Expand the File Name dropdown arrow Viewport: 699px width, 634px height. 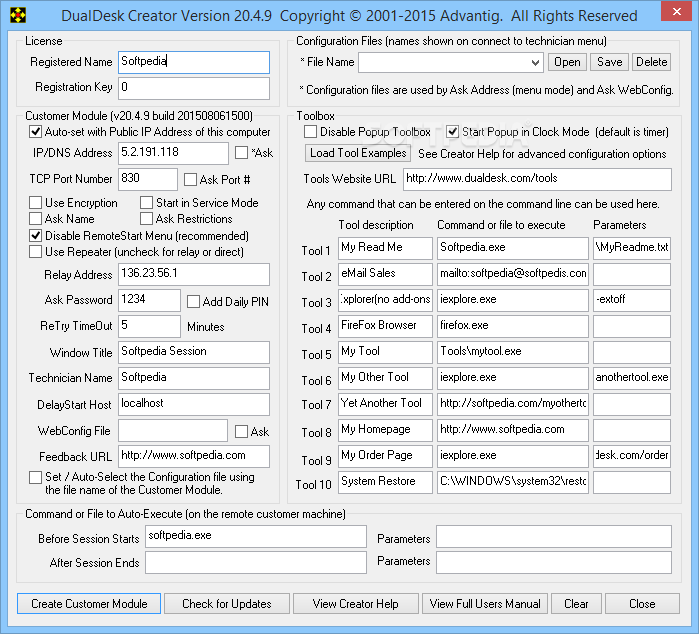[x=535, y=63]
